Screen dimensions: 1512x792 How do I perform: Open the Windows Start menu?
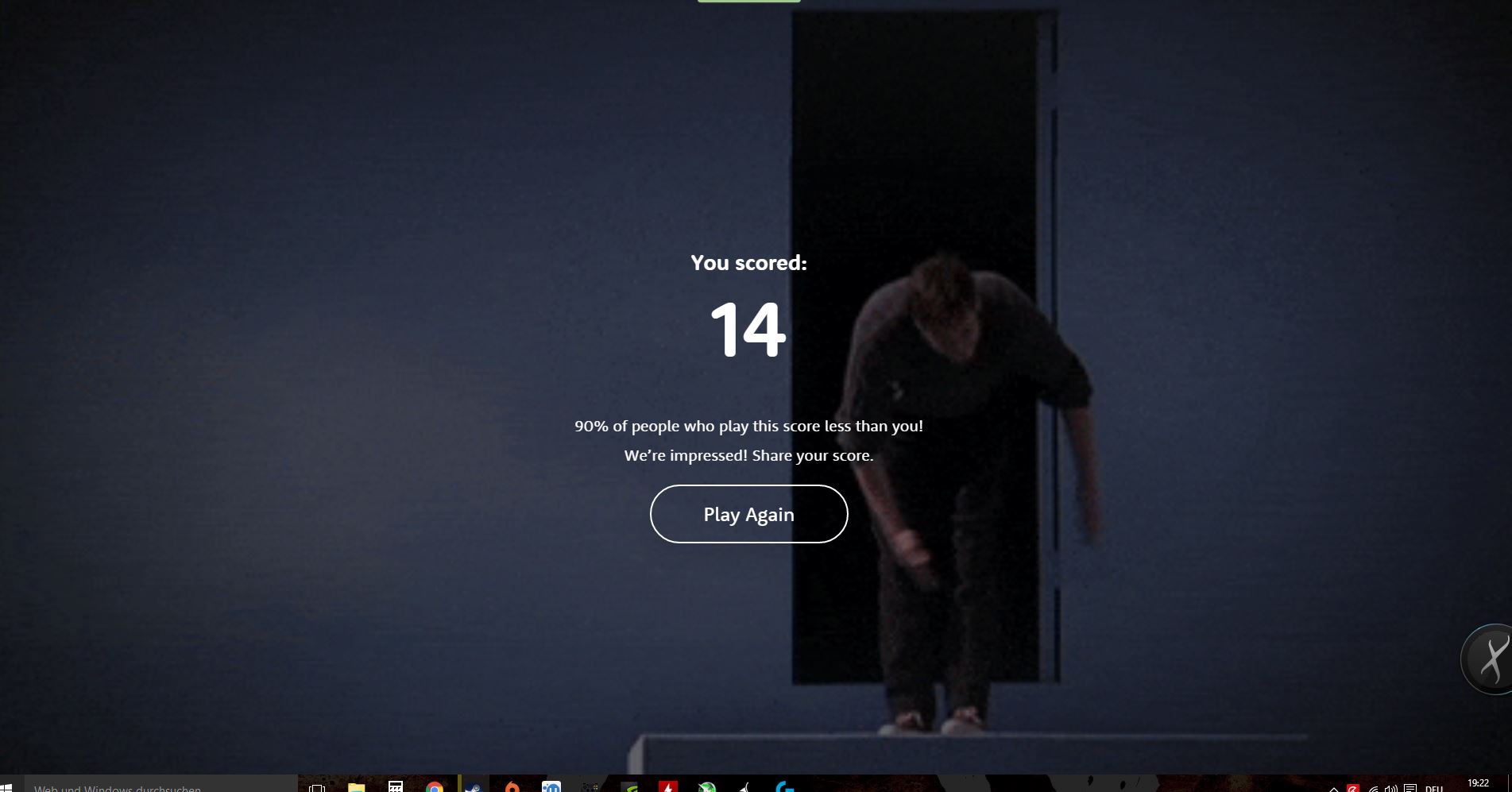(6, 787)
